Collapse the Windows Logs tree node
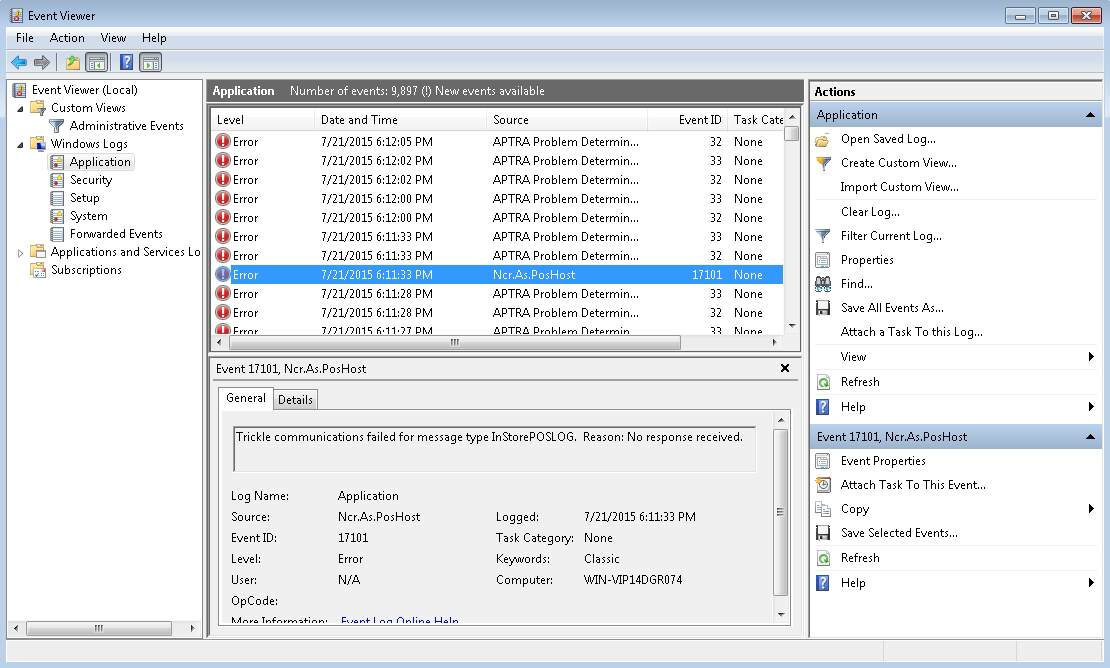The height and width of the screenshot is (668, 1110). pos(21,144)
